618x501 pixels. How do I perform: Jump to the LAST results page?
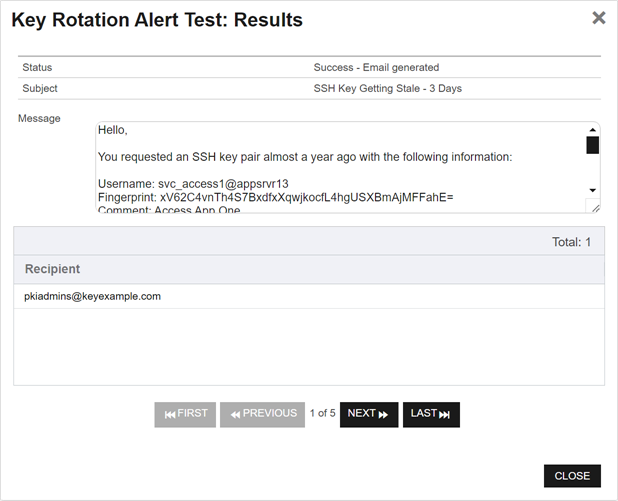(431, 414)
